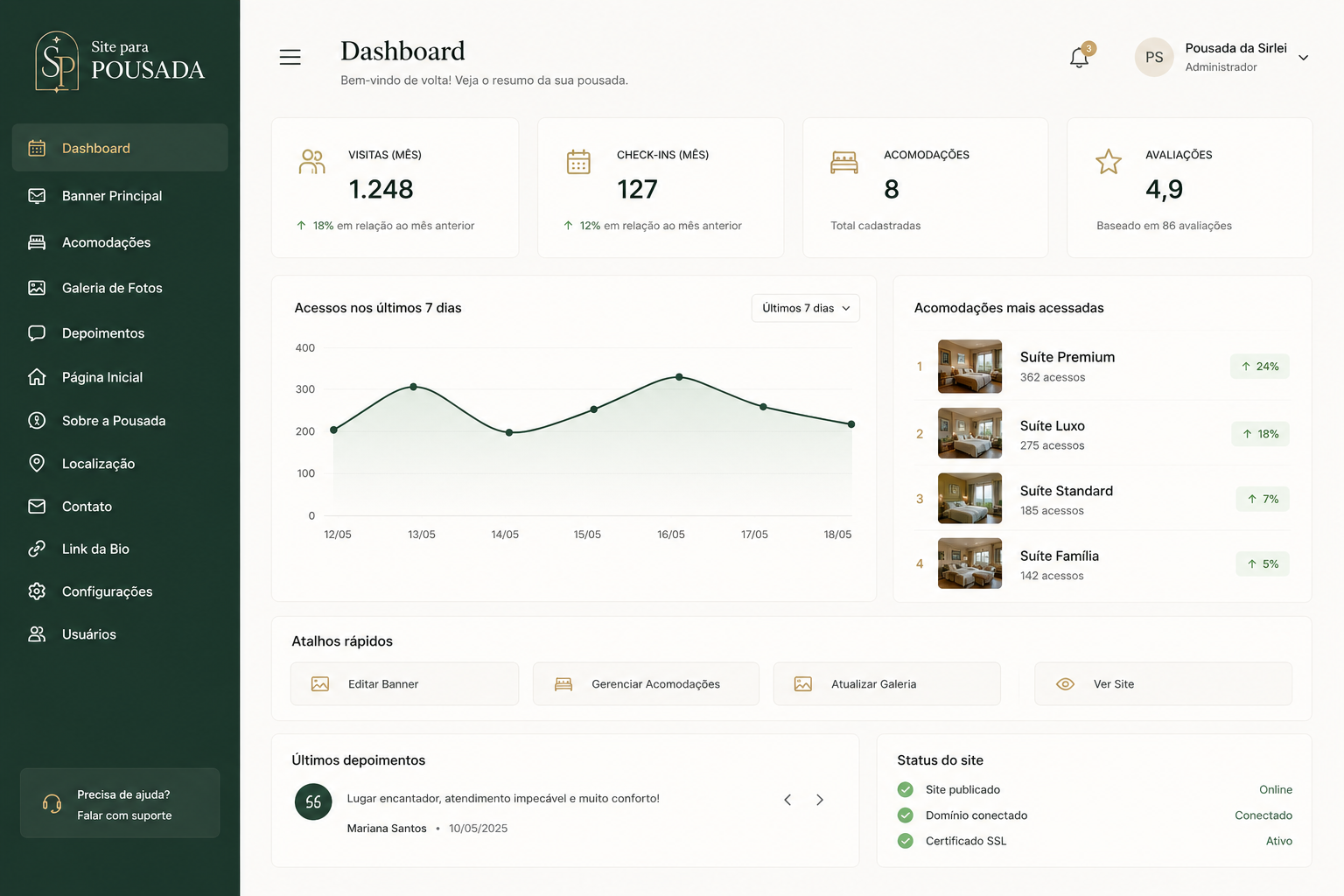Click the Site publicado check icon
1344x896 pixels.
[906, 789]
